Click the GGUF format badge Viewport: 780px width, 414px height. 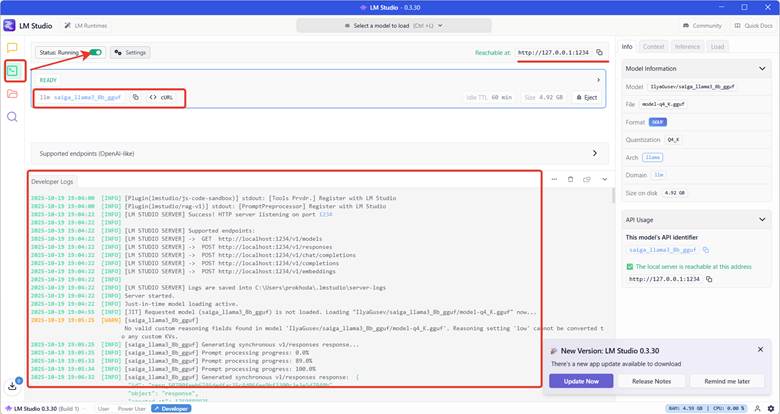(x=658, y=122)
